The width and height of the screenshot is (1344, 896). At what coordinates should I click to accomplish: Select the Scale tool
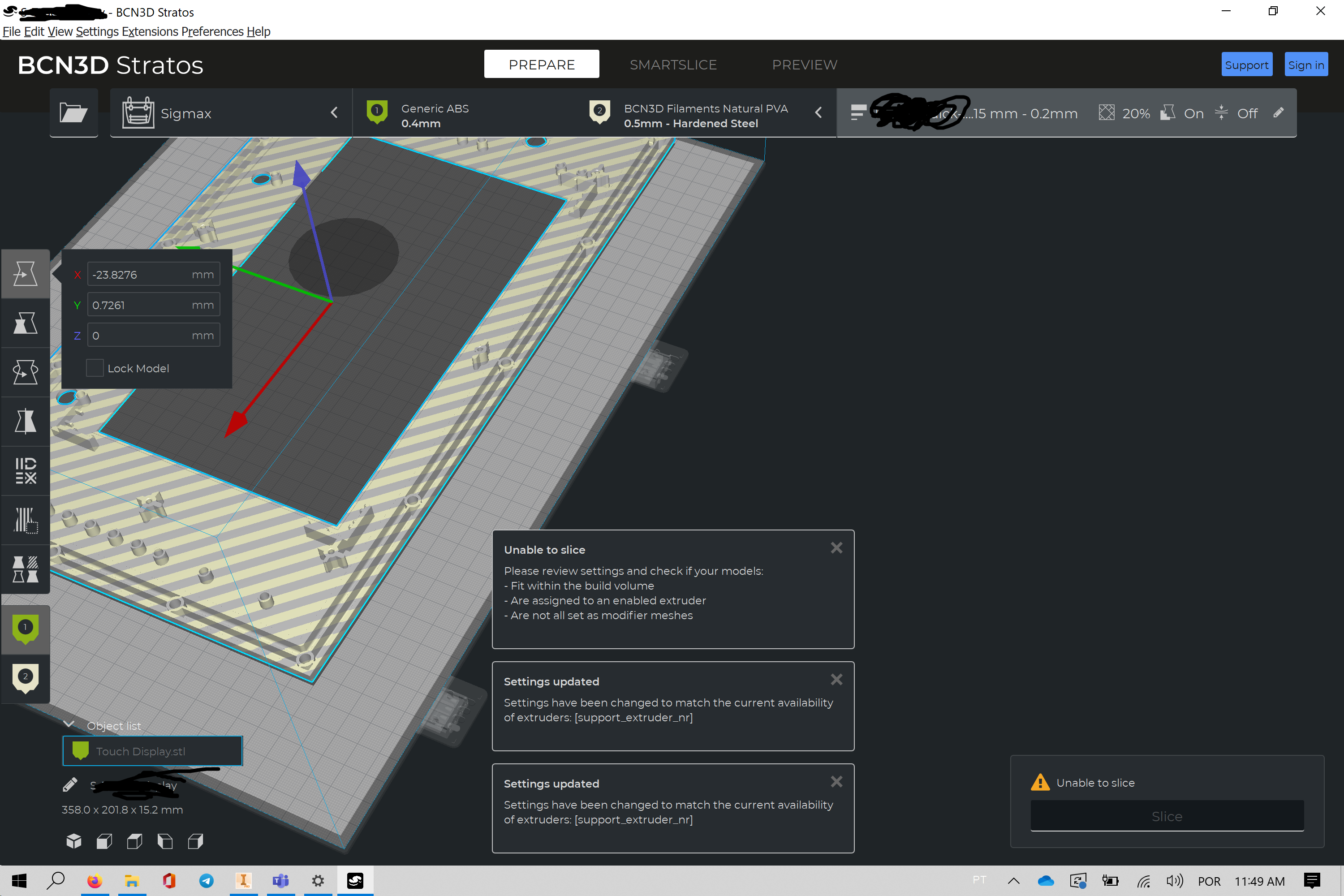(x=25, y=323)
